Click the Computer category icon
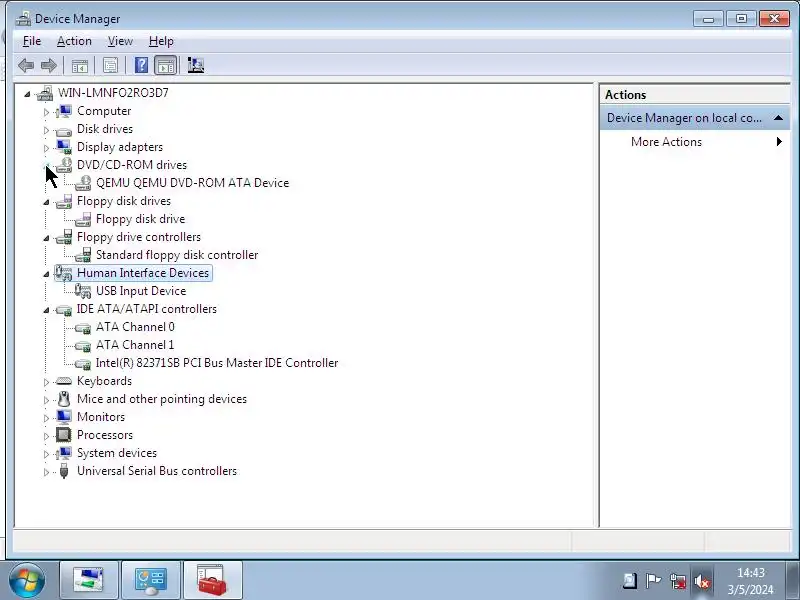This screenshot has width=800, height=600. click(x=64, y=111)
